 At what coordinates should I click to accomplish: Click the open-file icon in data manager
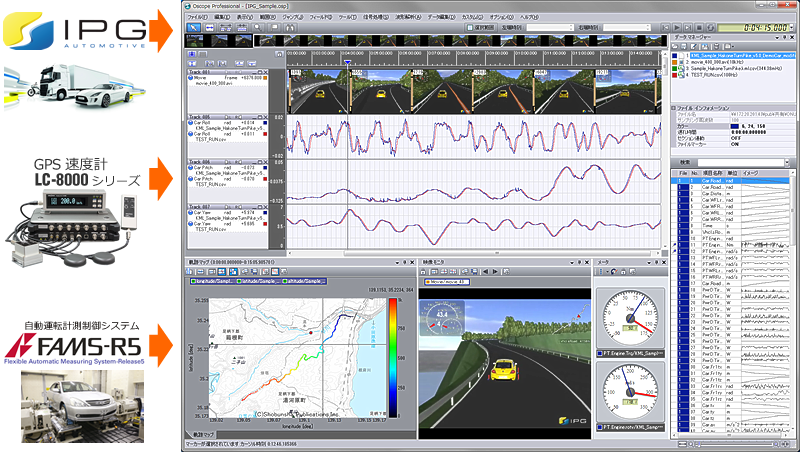(676, 46)
